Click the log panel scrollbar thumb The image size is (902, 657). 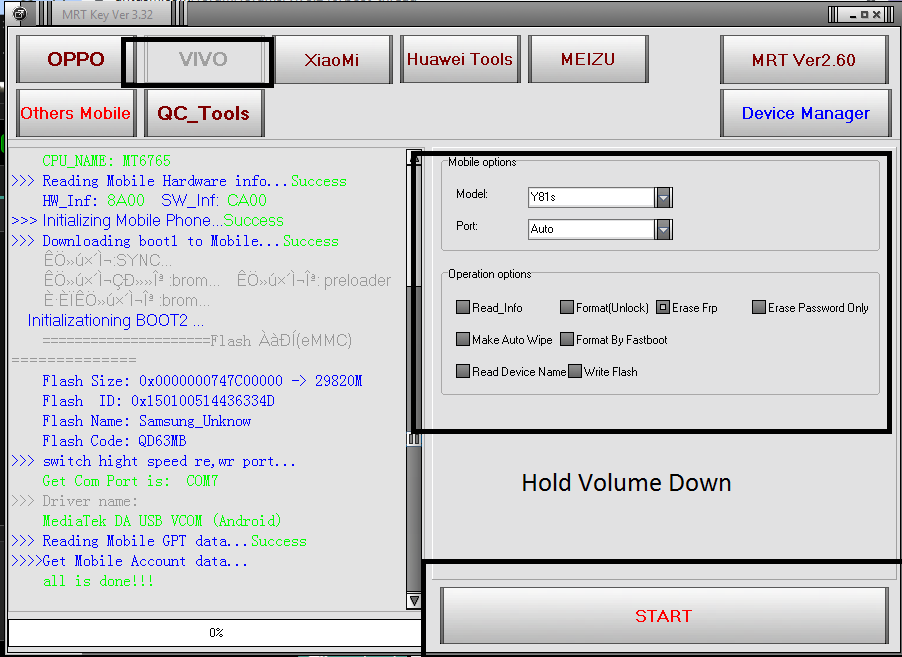414,439
